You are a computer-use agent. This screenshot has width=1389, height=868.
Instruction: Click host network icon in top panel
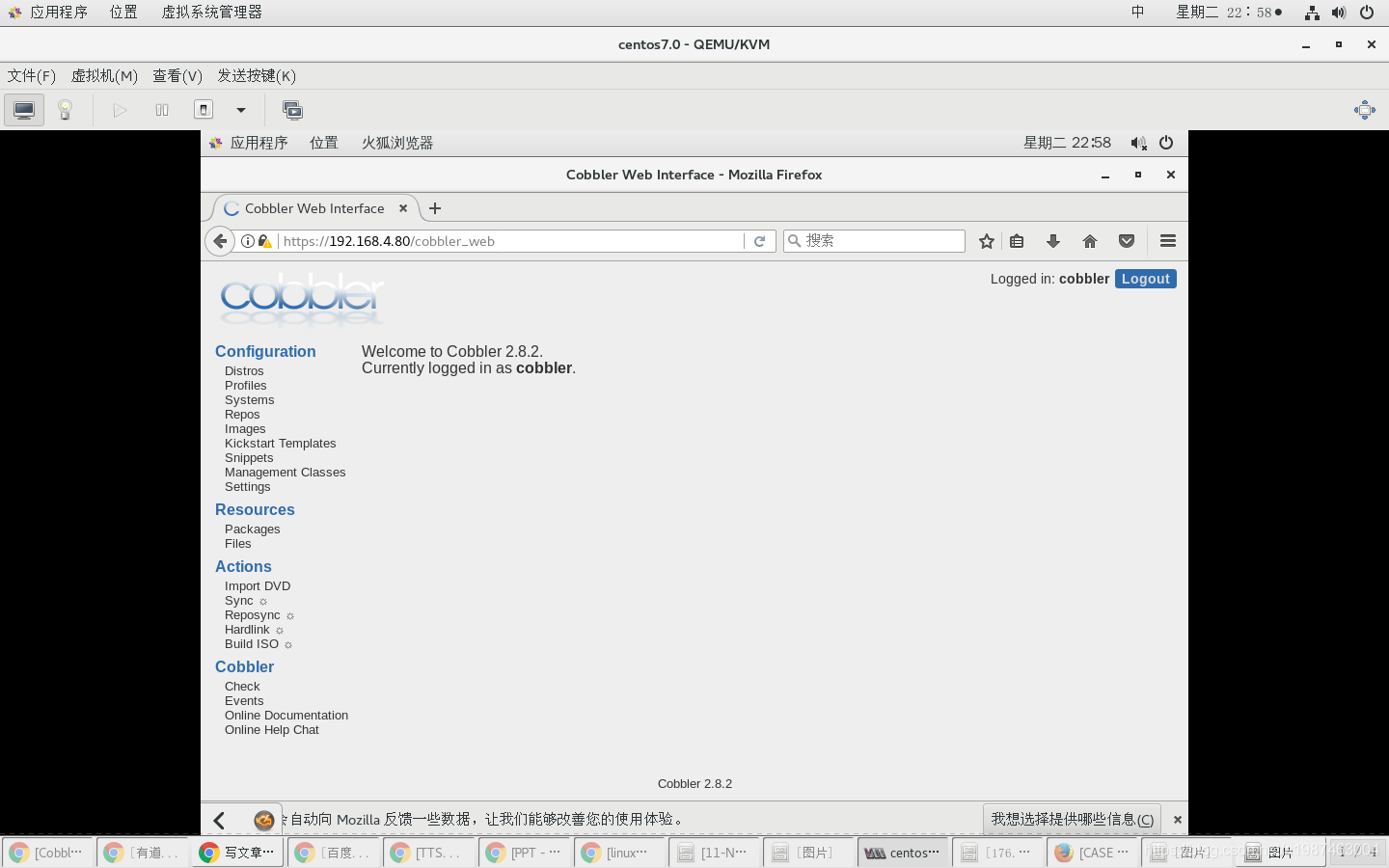click(1312, 13)
